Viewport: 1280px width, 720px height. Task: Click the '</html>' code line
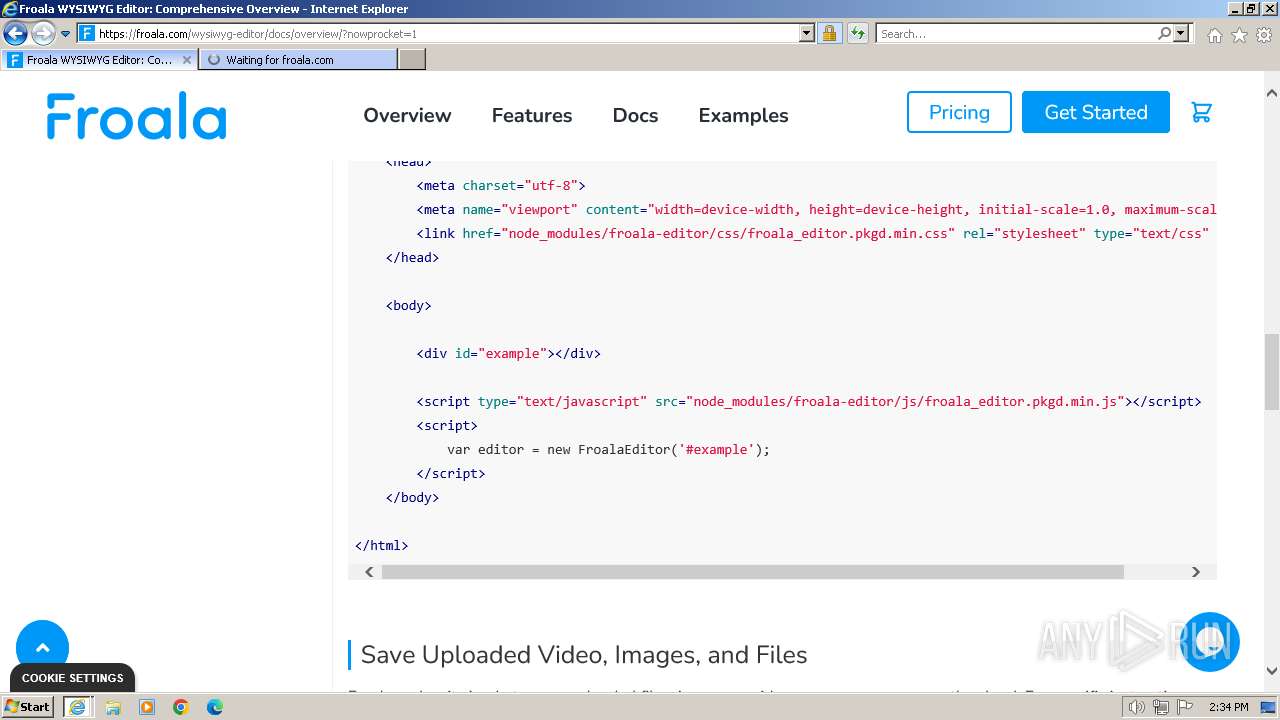pyautogui.click(x=381, y=545)
